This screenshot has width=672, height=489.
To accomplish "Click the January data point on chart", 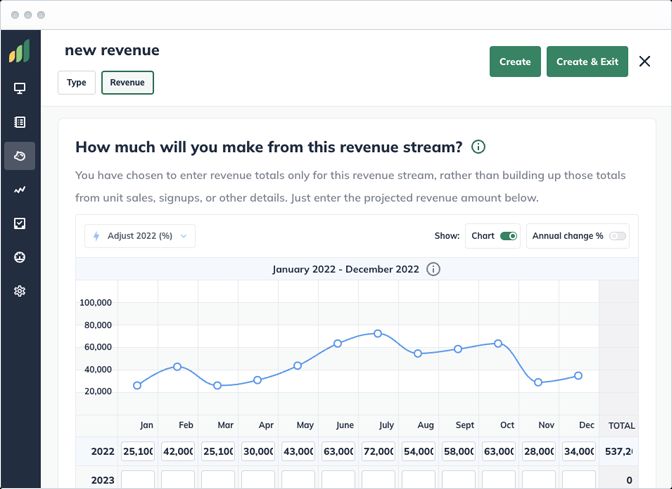I will coord(137,386).
